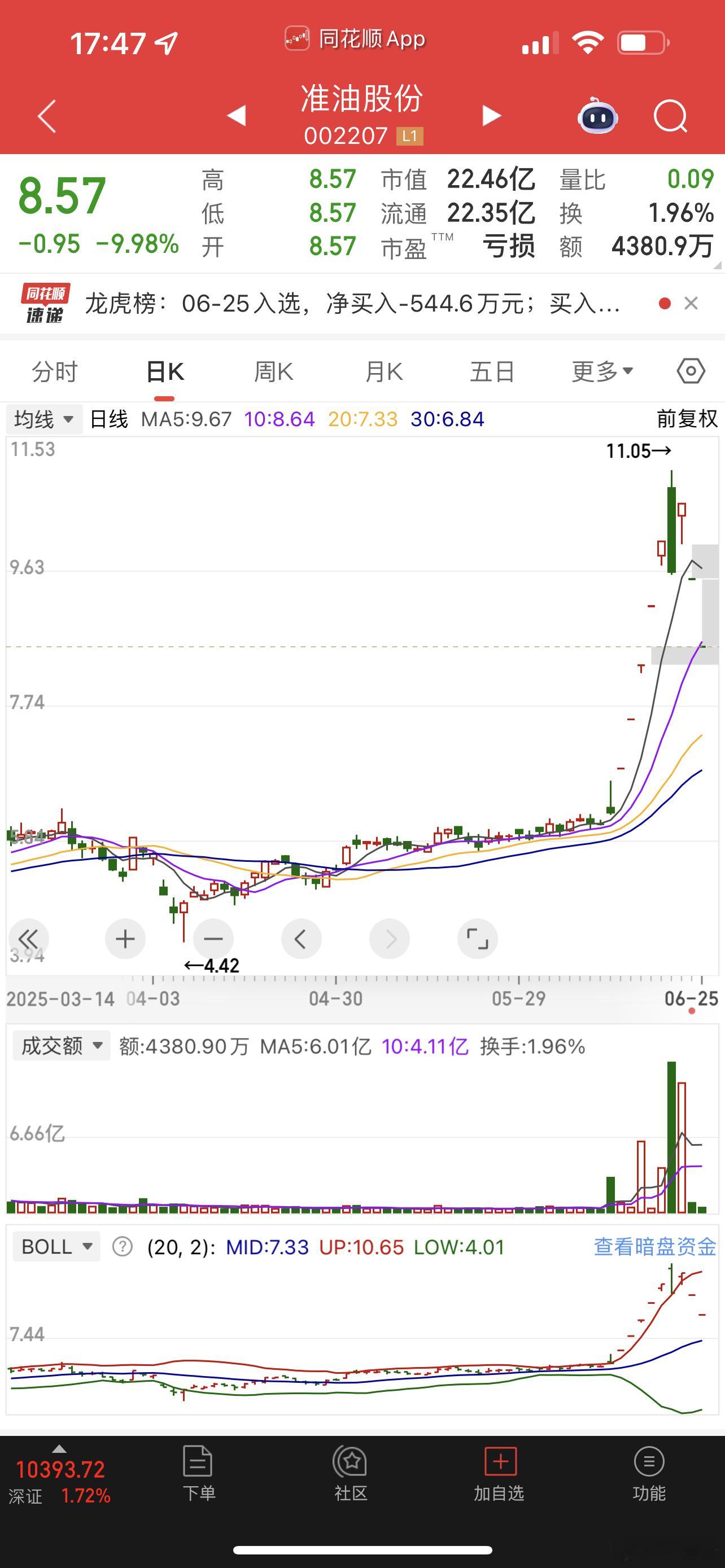Expand index bar with up triangle
Image resolution: width=725 pixels, height=1568 pixels.
point(59,1448)
